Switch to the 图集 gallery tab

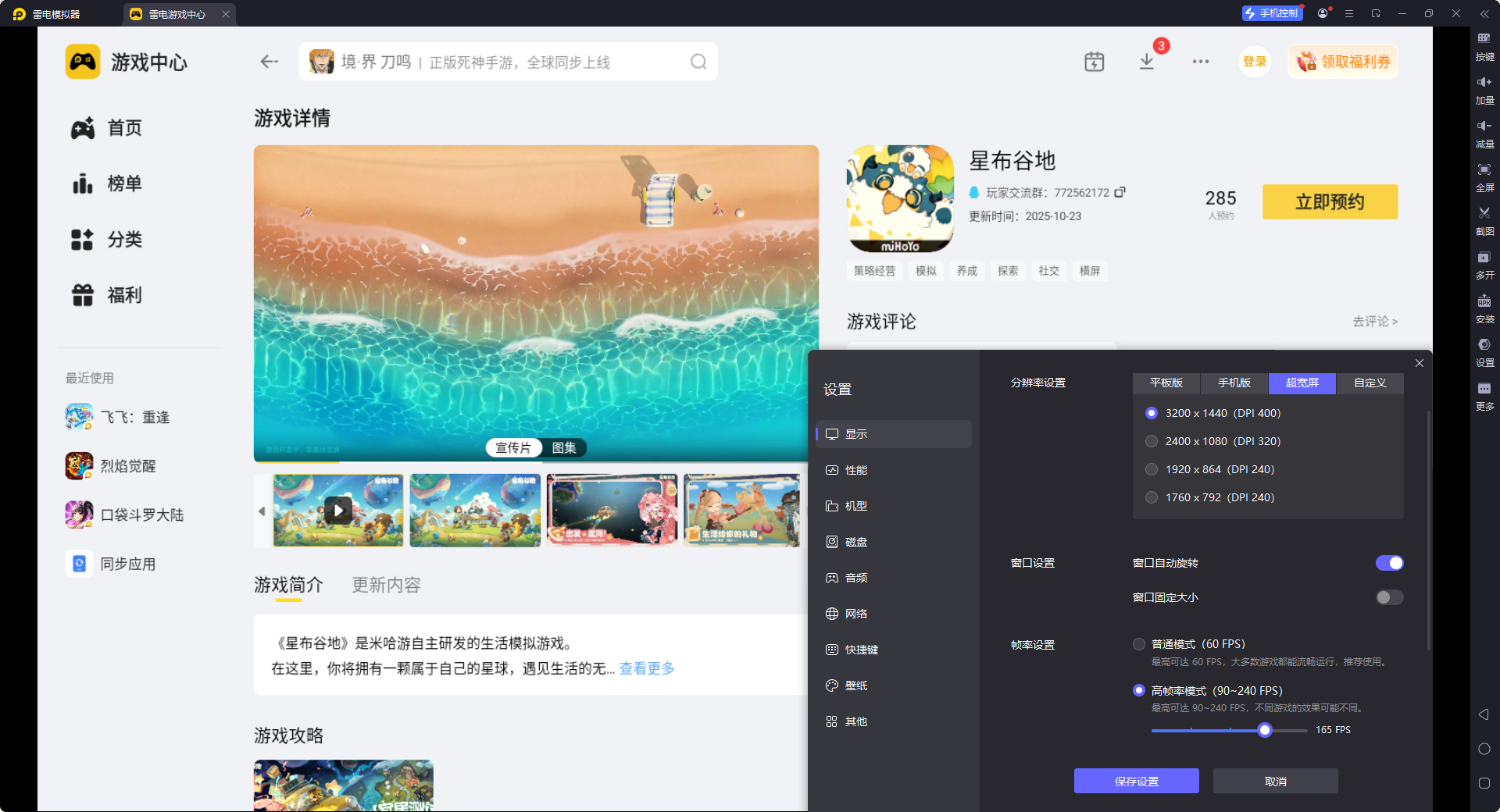pyautogui.click(x=565, y=447)
